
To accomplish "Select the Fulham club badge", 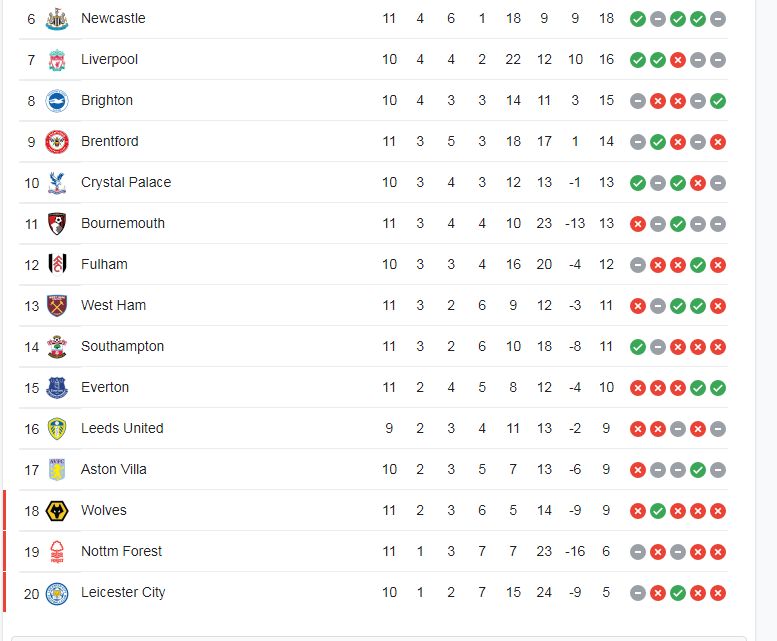I will (57, 264).
